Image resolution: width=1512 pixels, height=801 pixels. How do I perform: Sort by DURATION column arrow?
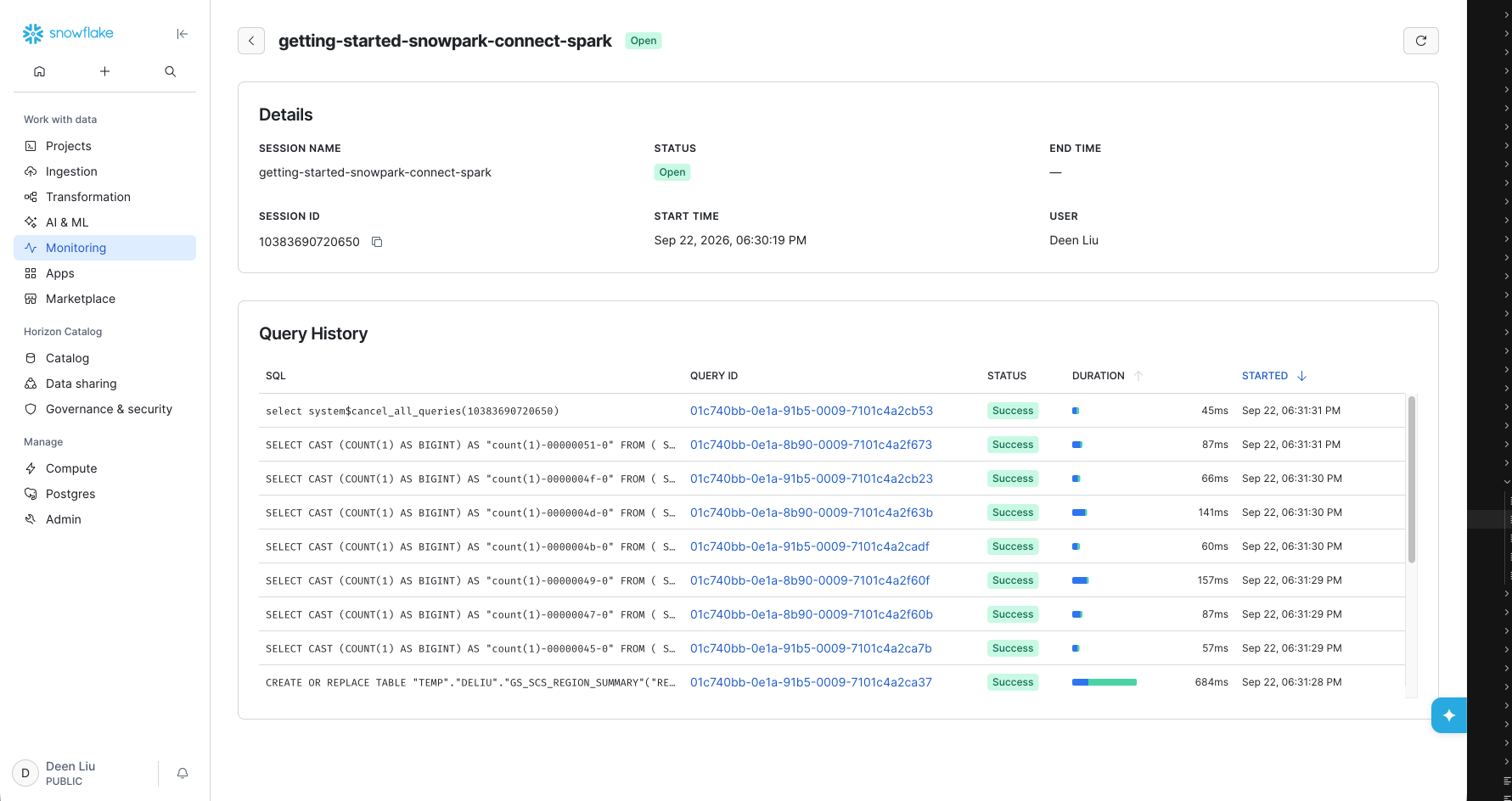click(x=1138, y=376)
